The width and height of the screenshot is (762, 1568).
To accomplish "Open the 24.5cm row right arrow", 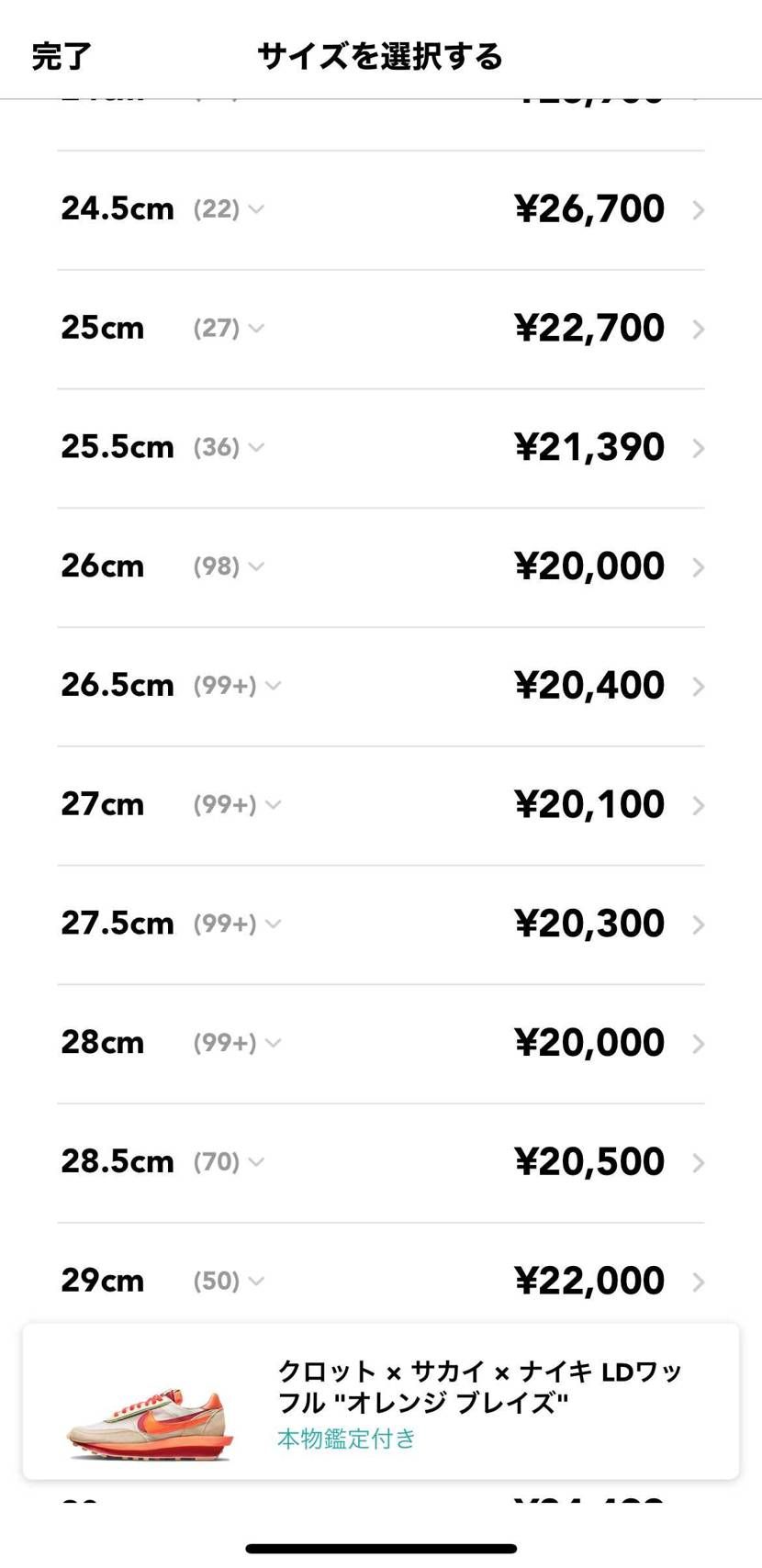I will 699,210.
